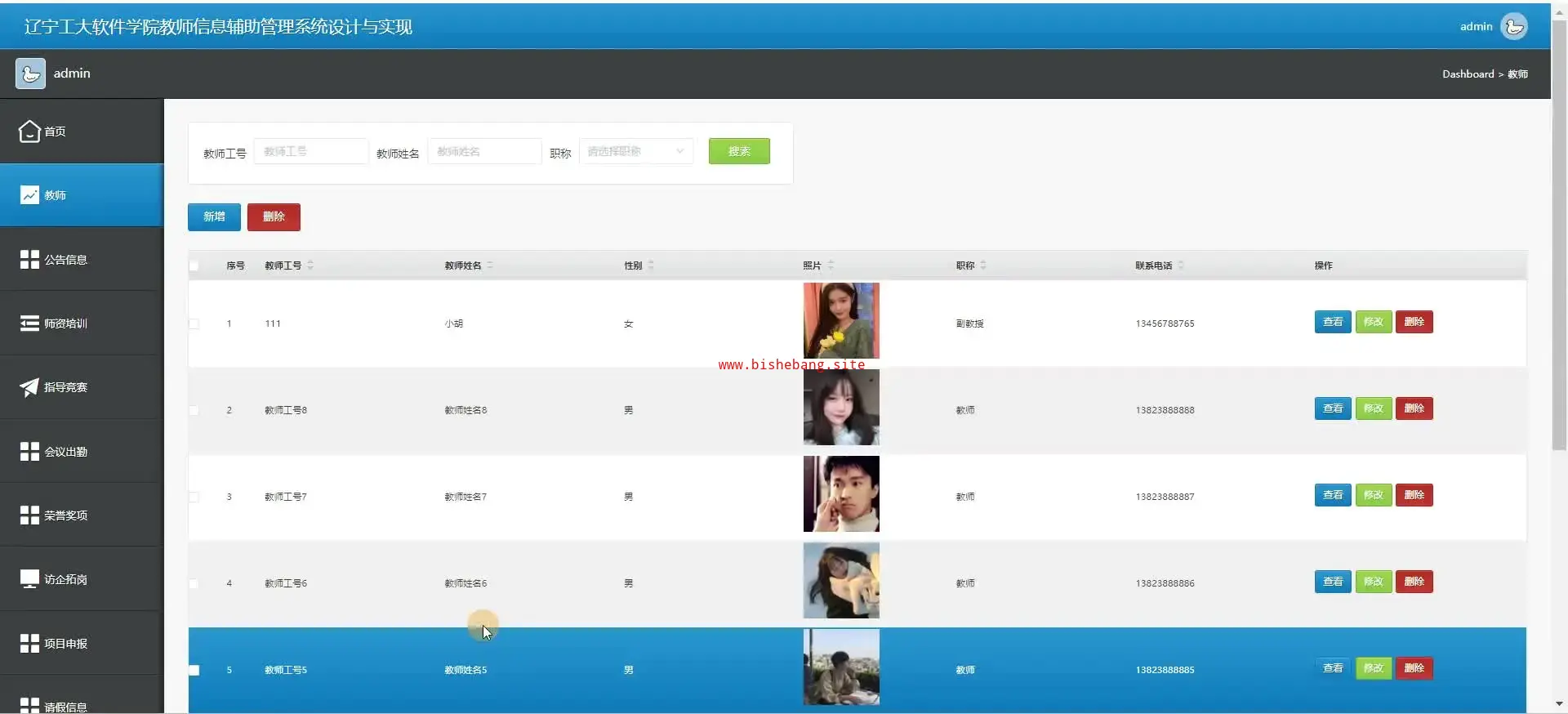Image resolution: width=1568 pixels, height=714 pixels.
Task: Sort table by 教师姓名 column
Action: (490, 266)
